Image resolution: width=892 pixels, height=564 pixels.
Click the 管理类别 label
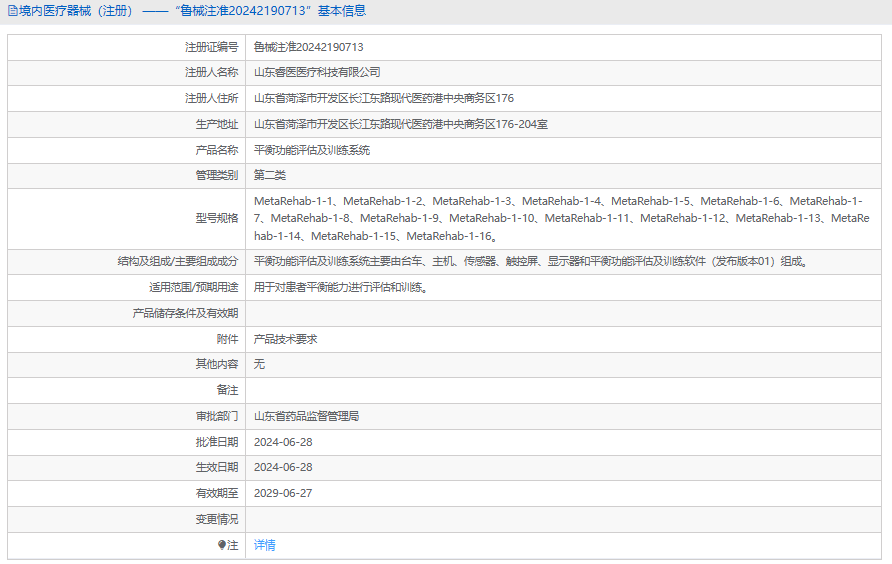pos(217,175)
